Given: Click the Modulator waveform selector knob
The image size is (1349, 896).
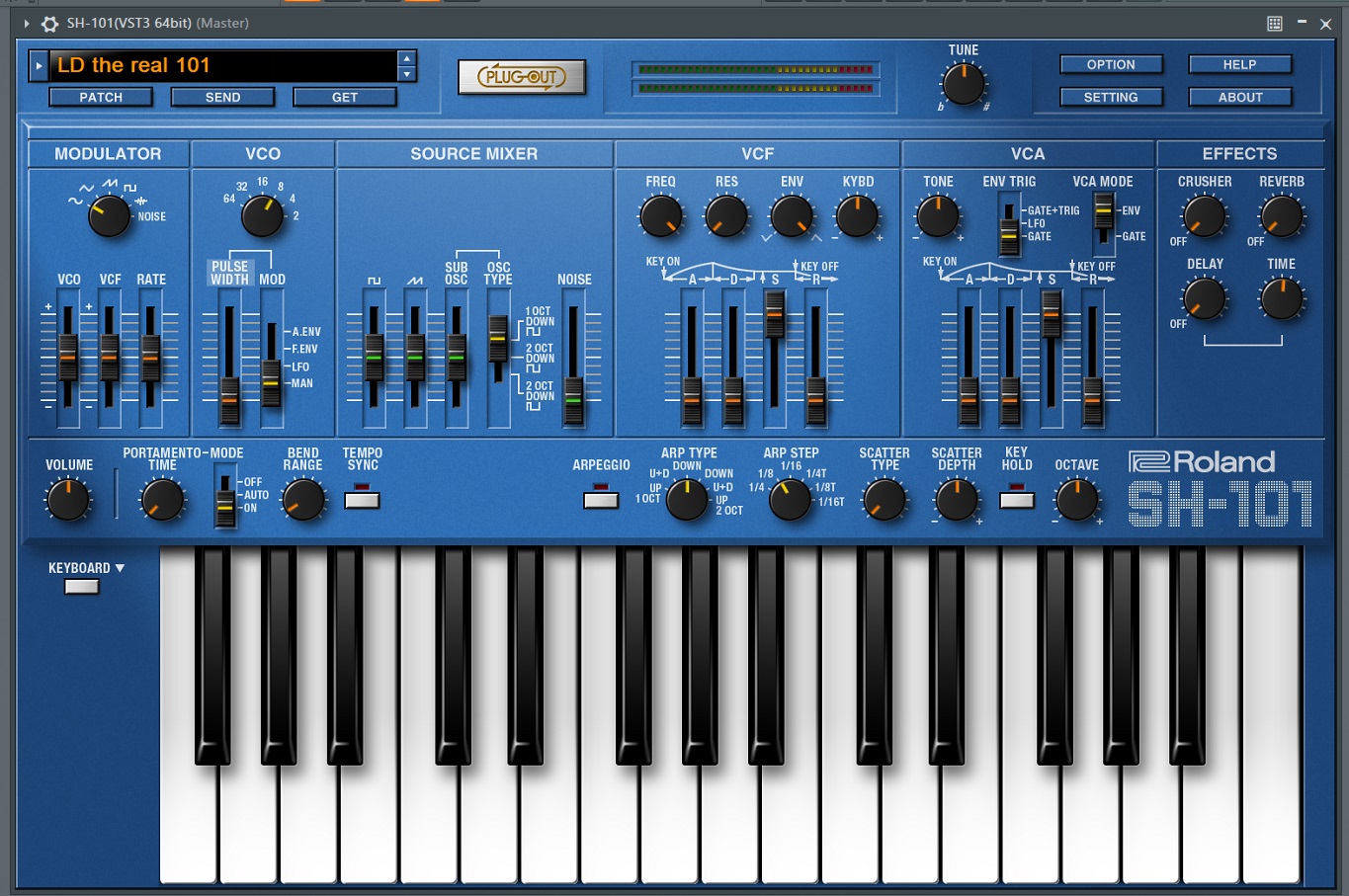Looking at the screenshot, I should pyautogui.click(x=109, y=215).
